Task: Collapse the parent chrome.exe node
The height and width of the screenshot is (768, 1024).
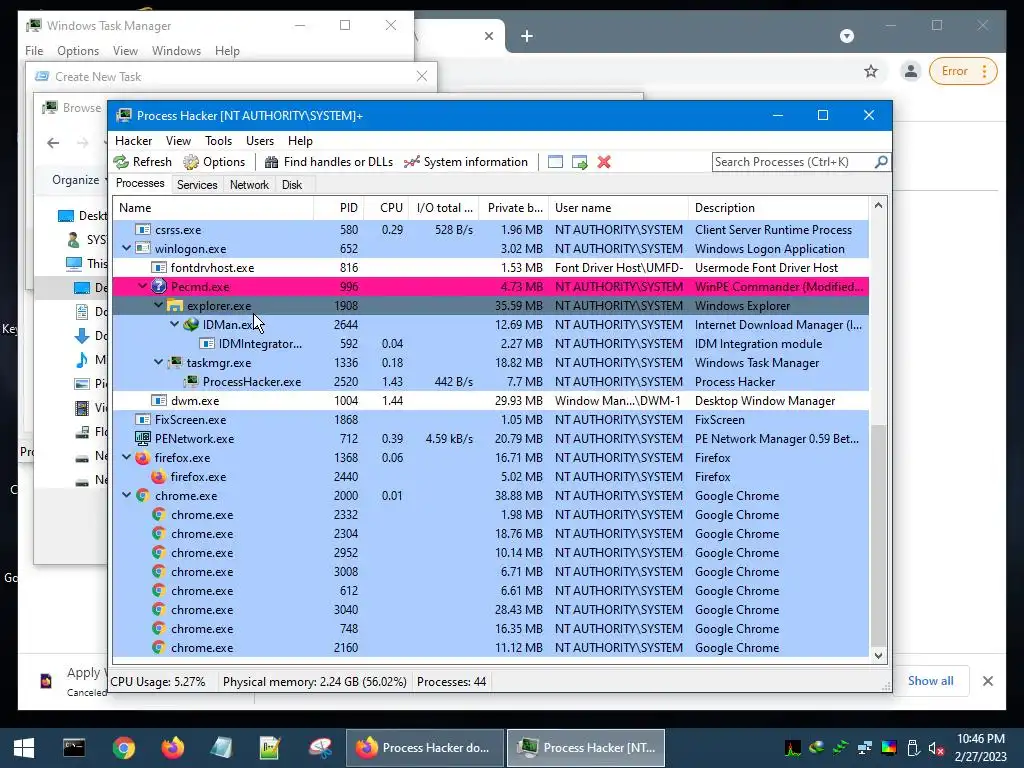Action: click(127, 495)
